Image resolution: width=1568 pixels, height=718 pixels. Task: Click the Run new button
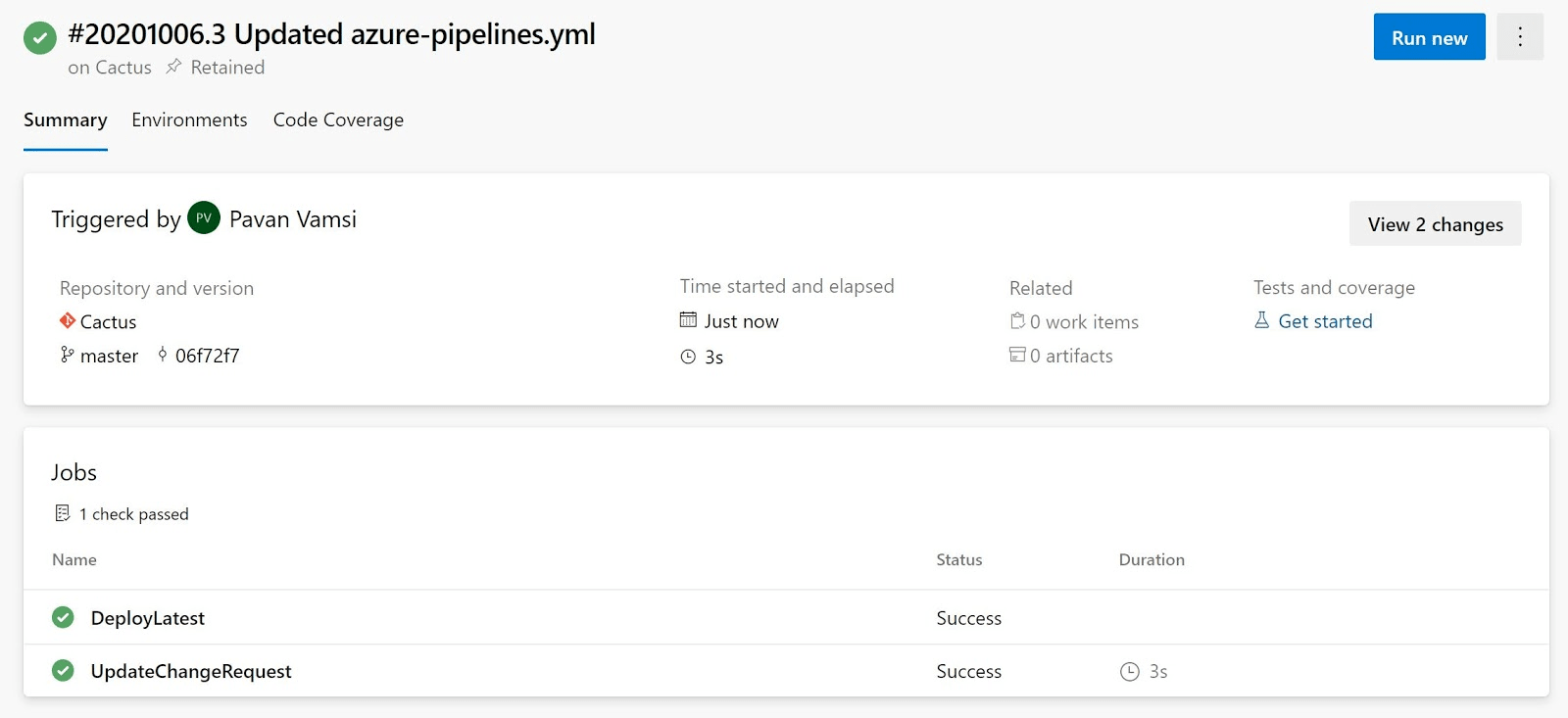[x=1429, y=37]
